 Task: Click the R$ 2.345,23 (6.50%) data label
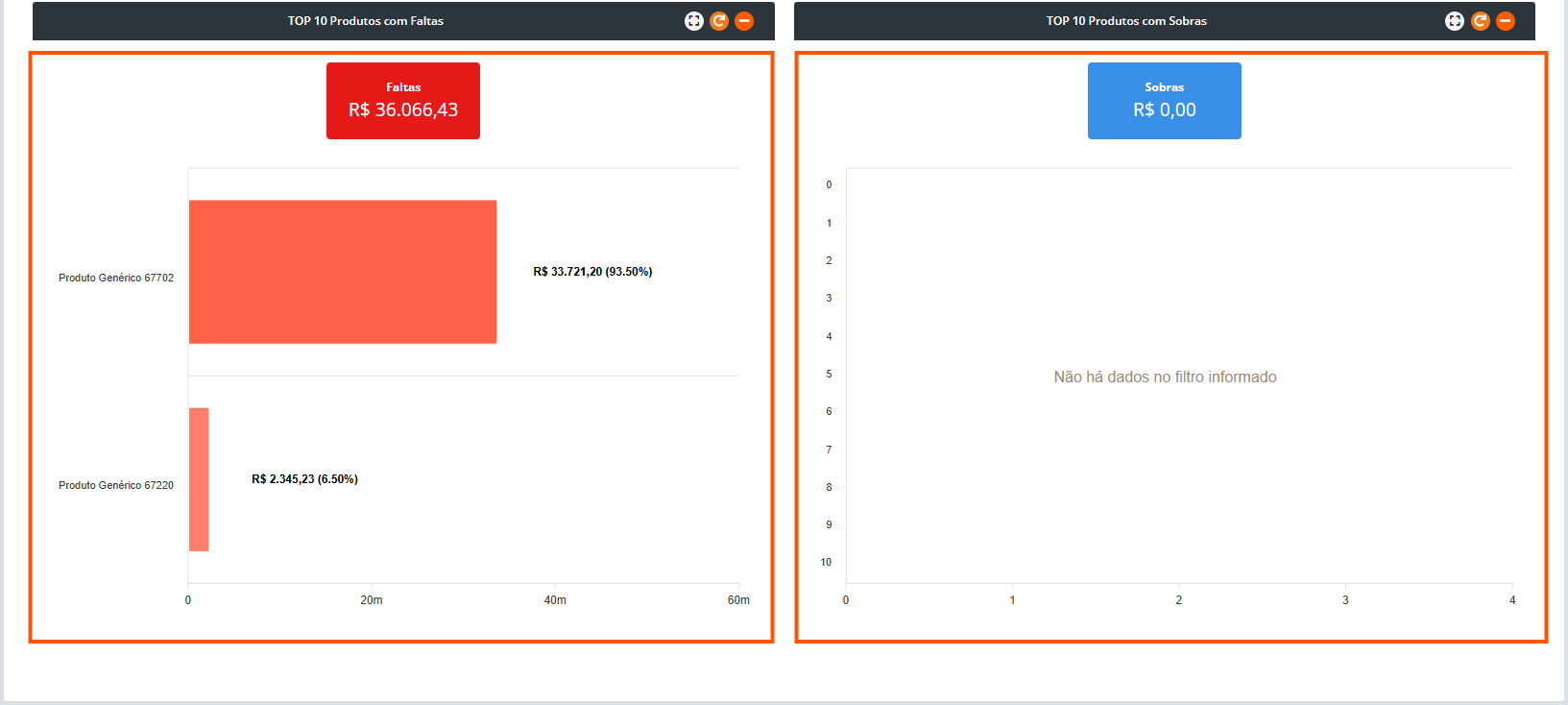(x=304, y=479)
